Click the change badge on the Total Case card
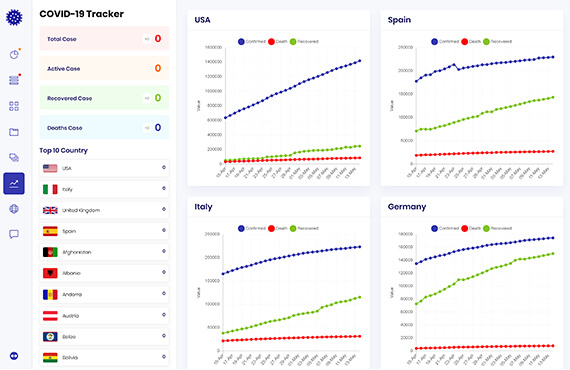Image resolution: width=570 pixels, height=370 pixels. pos(146,39)
